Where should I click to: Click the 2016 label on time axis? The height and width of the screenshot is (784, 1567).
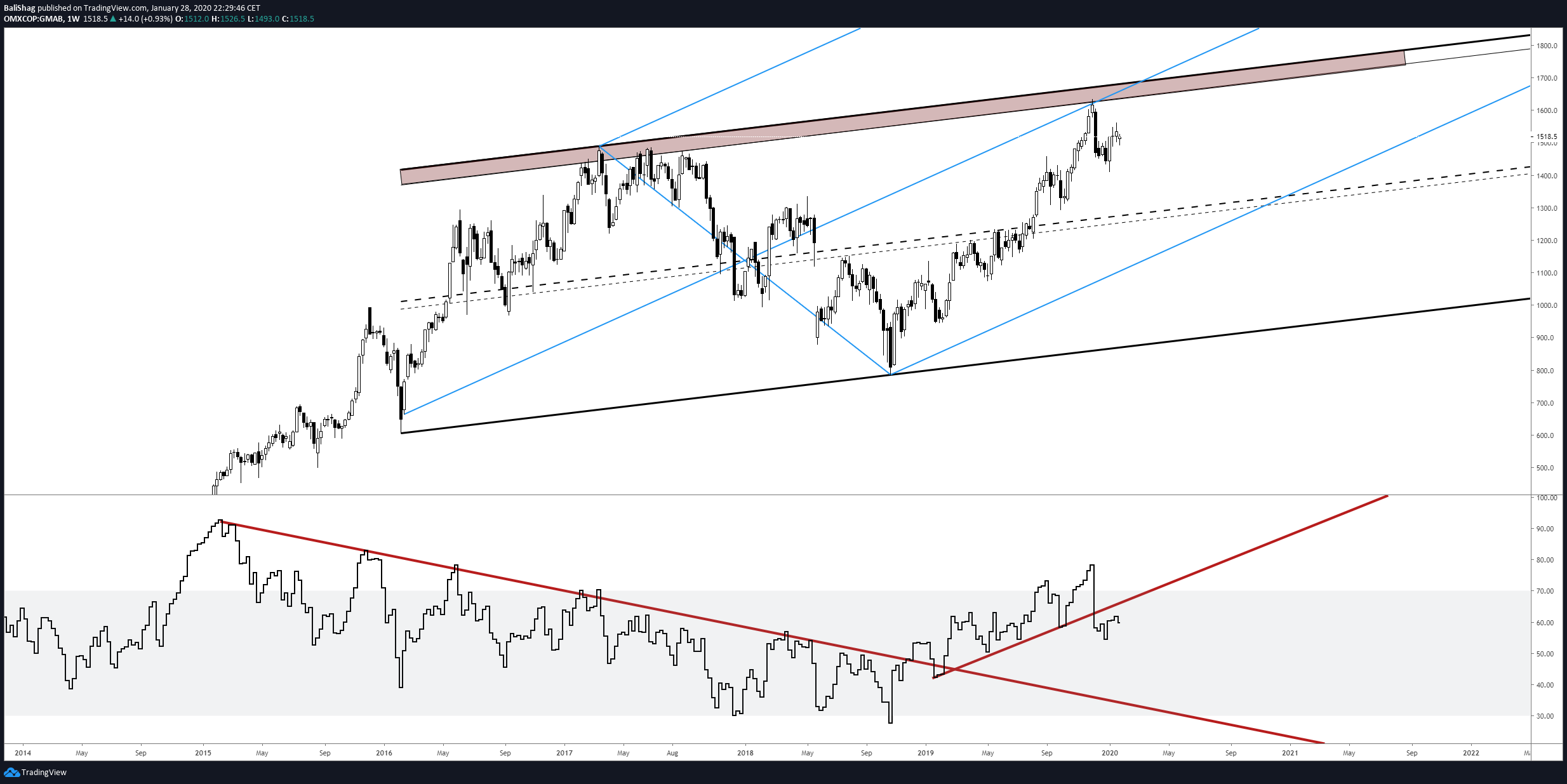coord(384,753)
